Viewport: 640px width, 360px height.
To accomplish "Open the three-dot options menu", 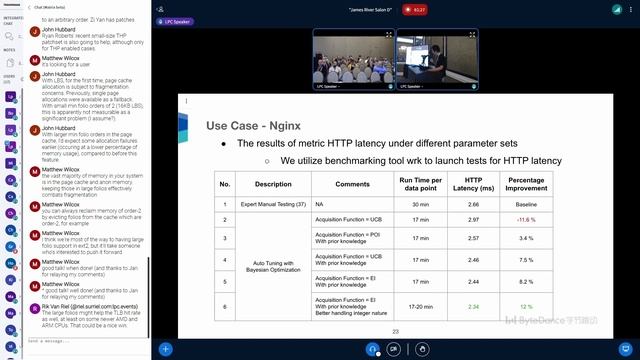I will click(x=631, y=9).
